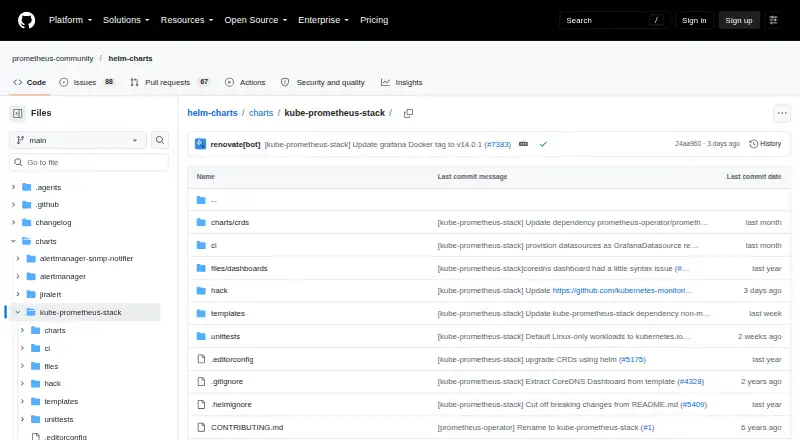Click the folder icon for templates row

click(x=201, y=313)
